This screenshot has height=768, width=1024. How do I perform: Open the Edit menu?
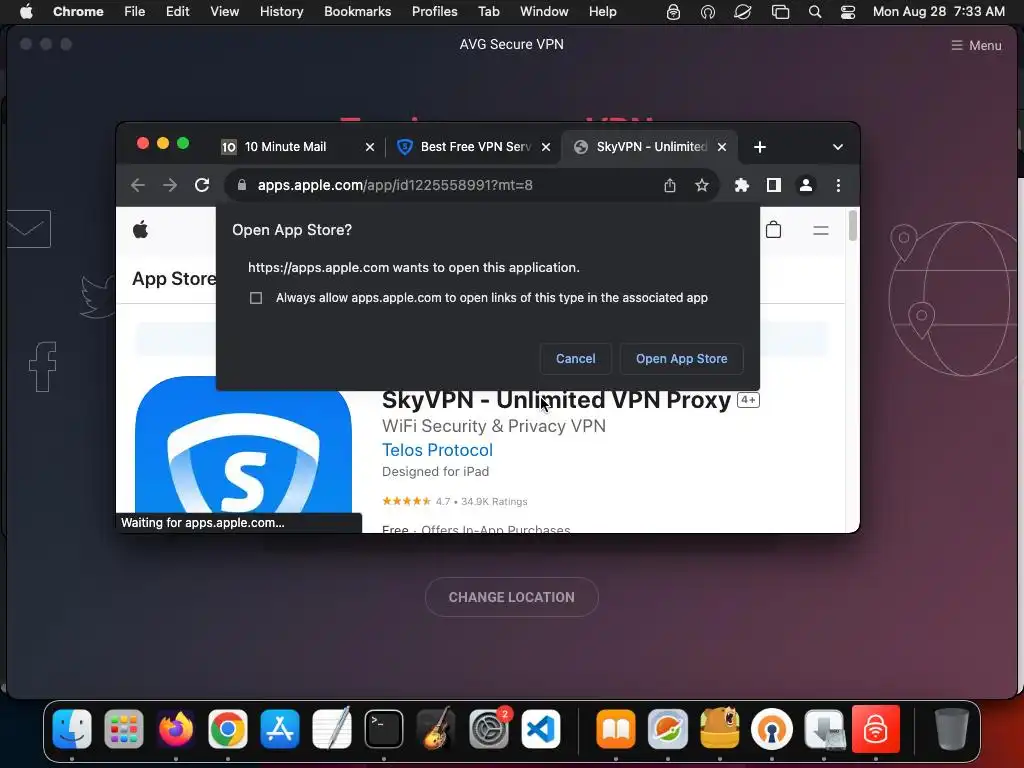(x=178, y=12)
